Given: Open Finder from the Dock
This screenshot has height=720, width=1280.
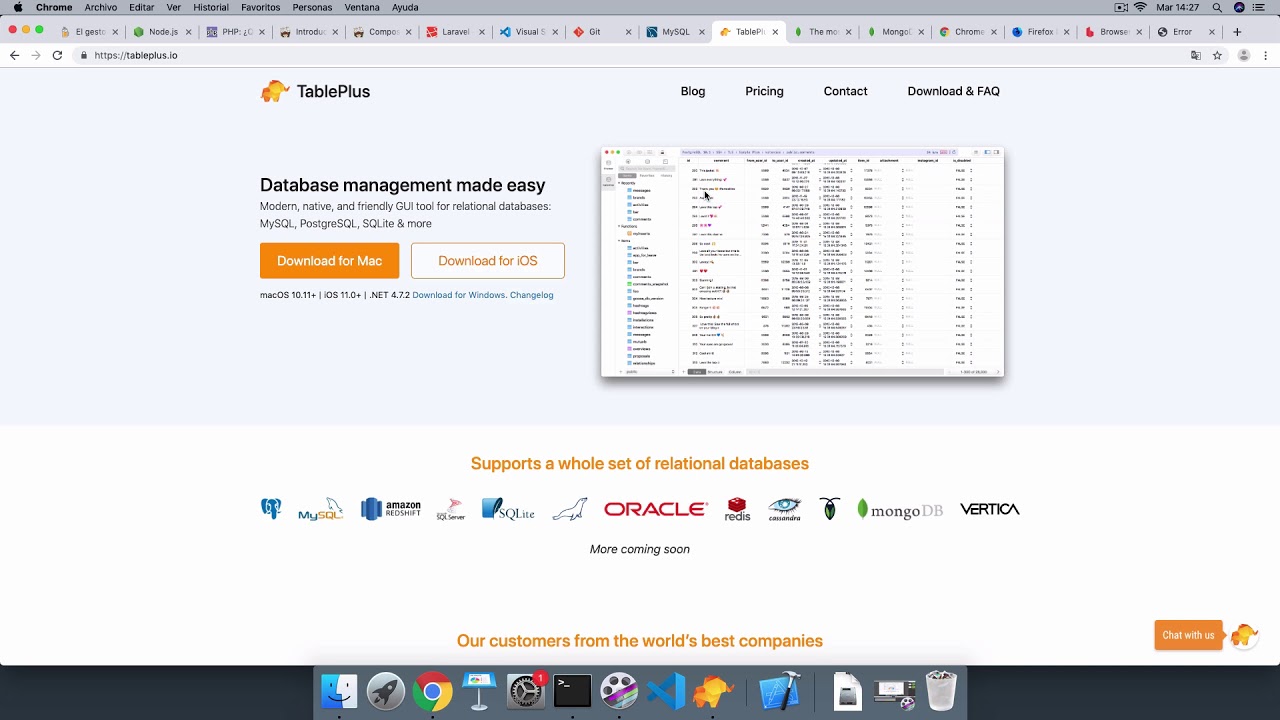Looking at the screenshot, I should click(339, 691).
